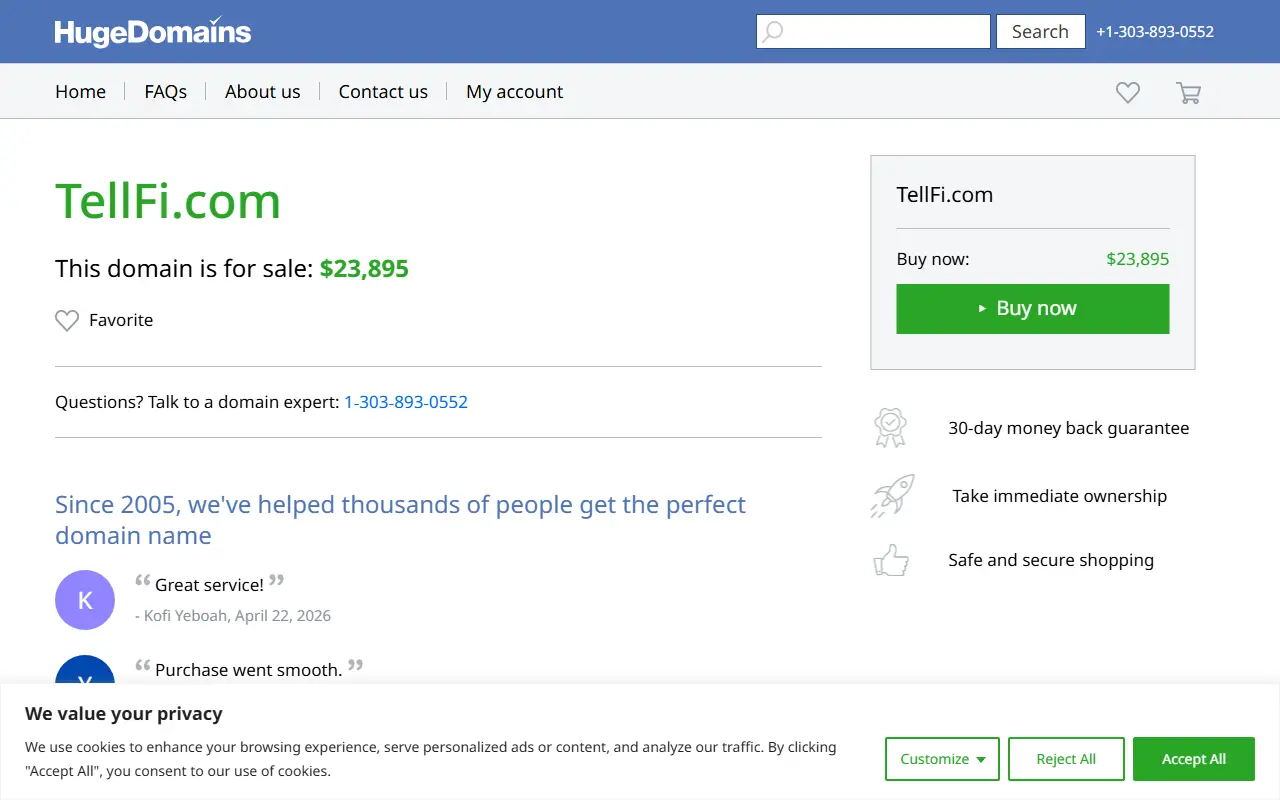Open the About us page
Image resolution: width=1280 pixels, height=800 pixels.
[262, 91]
